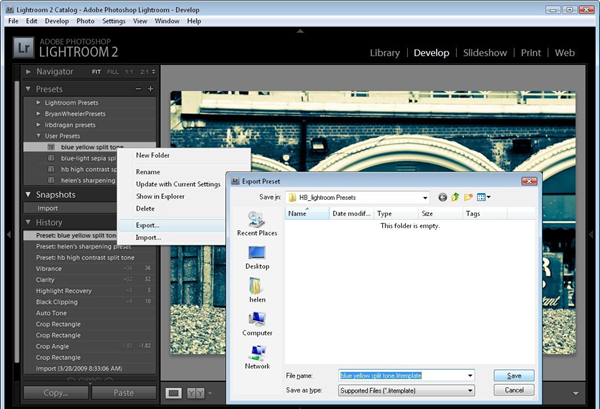
Task: Open Recent Places in the dialog sidebar
Action: 257,223
